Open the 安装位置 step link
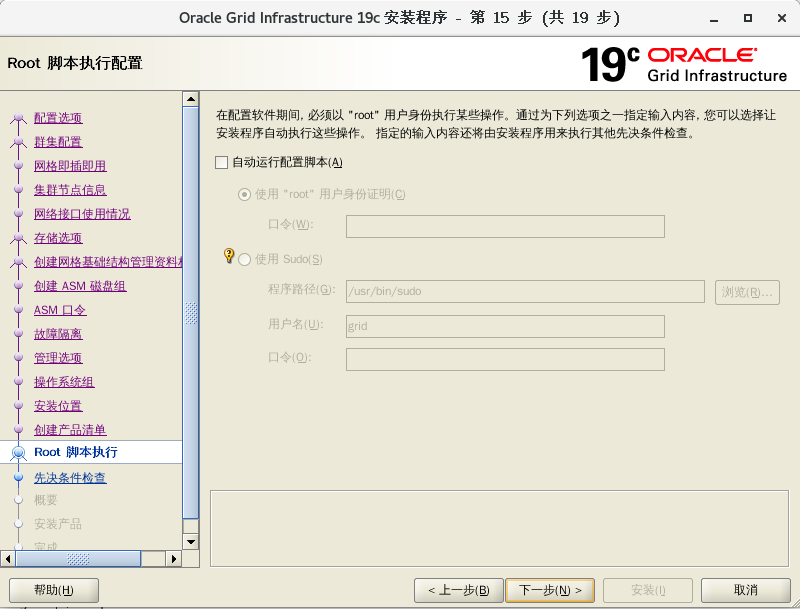 [58, 405]
